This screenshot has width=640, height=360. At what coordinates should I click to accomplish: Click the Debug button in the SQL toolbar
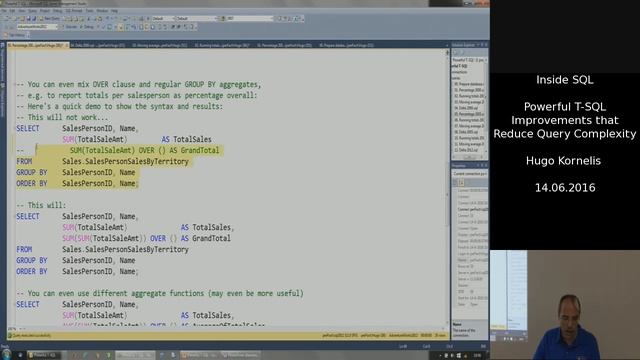[x=87, y=27]
